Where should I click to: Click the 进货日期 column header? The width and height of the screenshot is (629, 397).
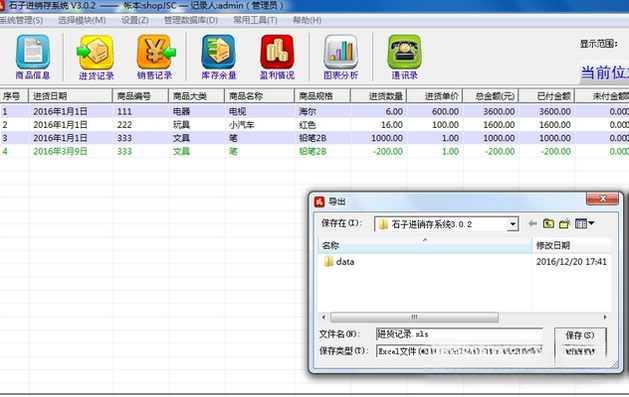pos(71,96)
